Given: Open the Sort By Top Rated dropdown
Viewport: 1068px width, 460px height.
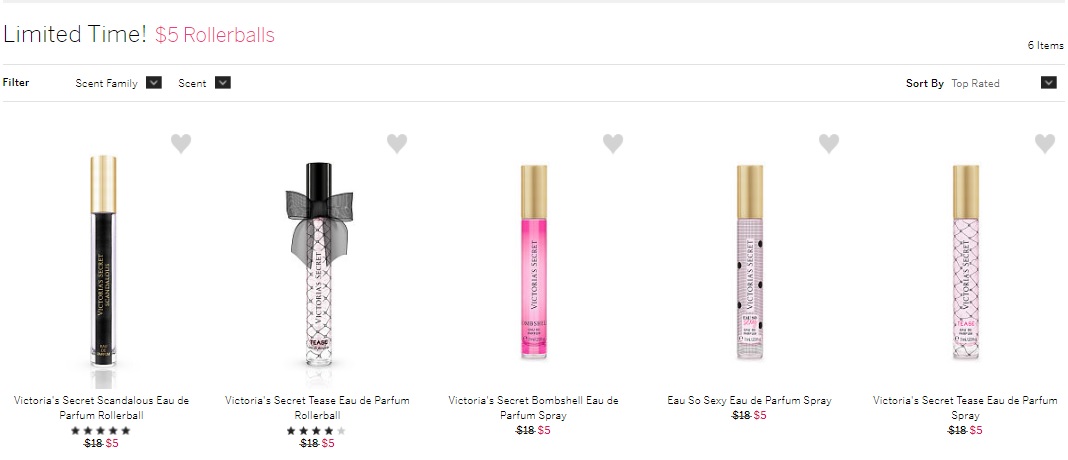Looking at the screenshot, I should [x=1048, y=83].
